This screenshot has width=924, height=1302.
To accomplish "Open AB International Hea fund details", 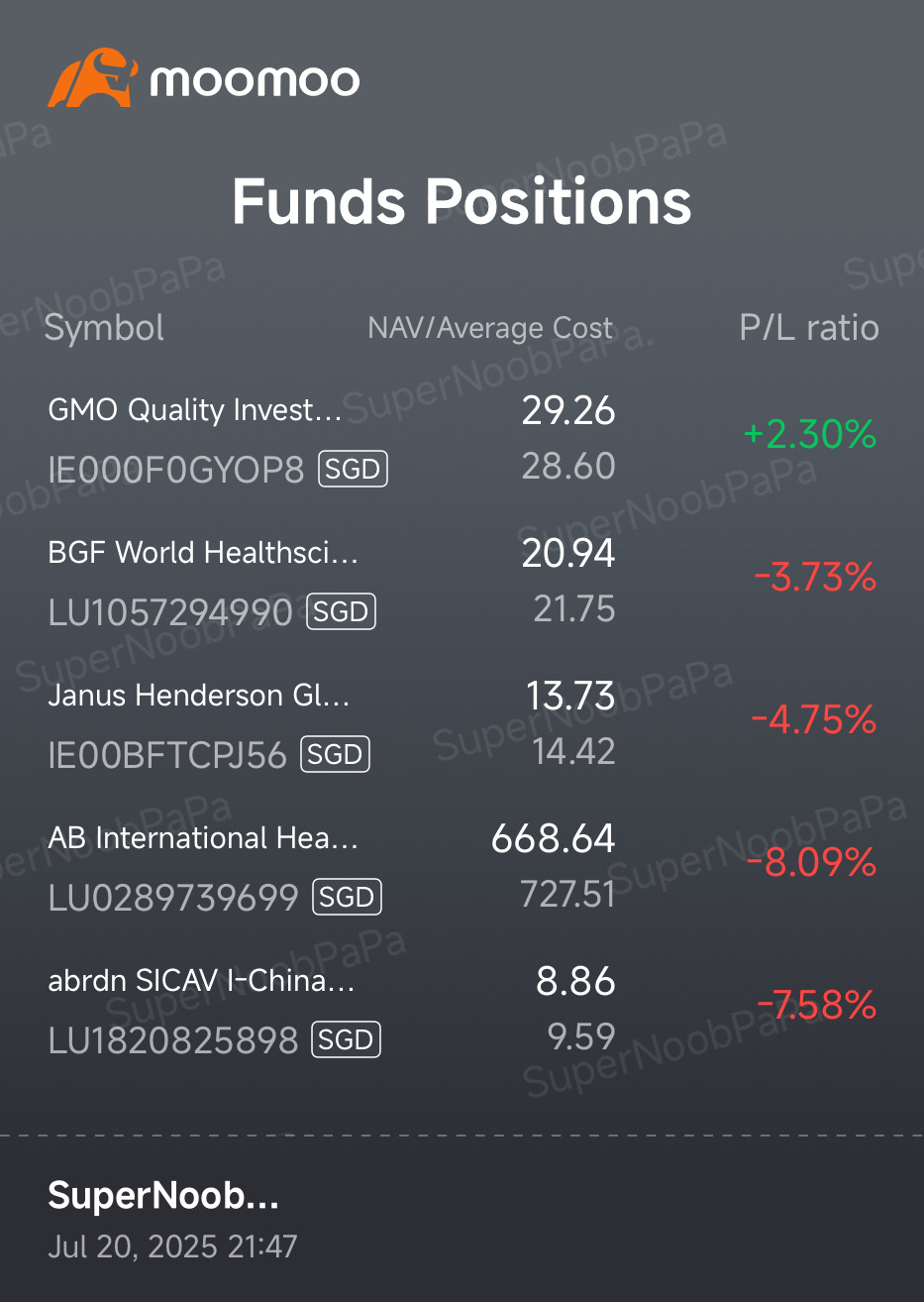I will click(203, 838).
